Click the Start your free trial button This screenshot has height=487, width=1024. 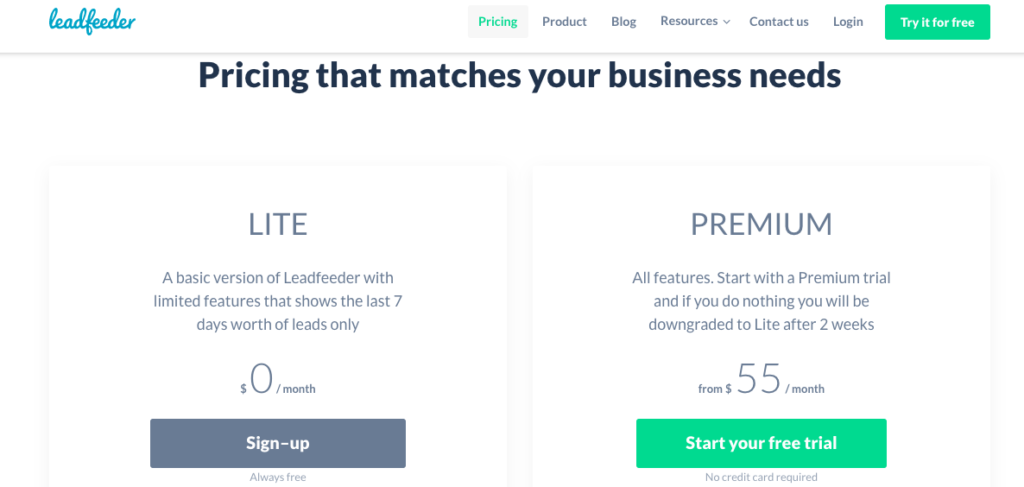pyautogui.click(x=761, y=443)
